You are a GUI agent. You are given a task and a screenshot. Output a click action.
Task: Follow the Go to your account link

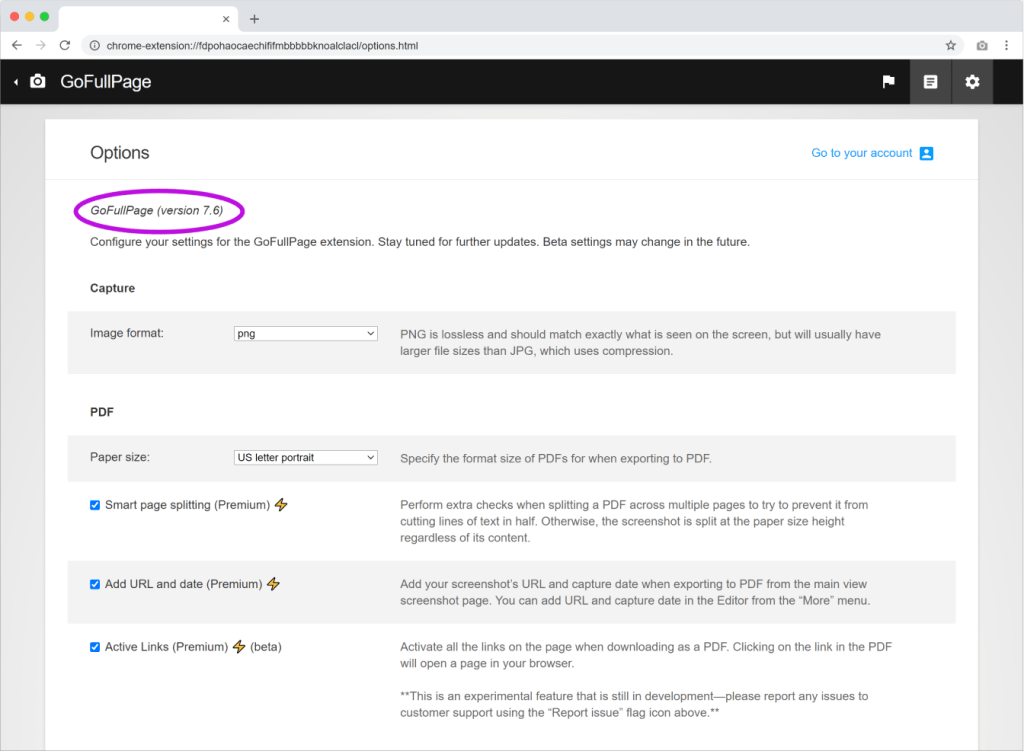click(x=861, y=153)
